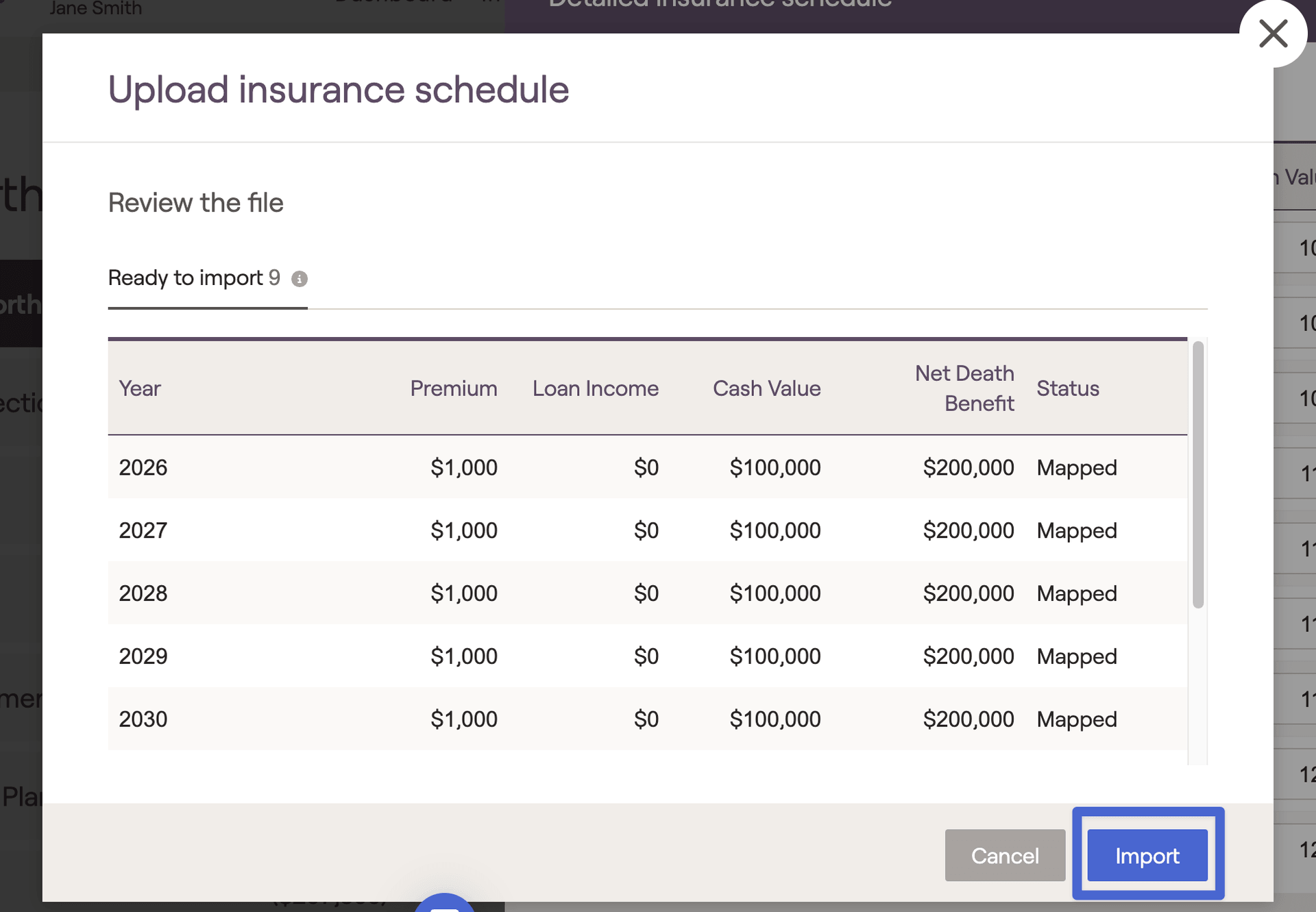Screen dimensions: 1316x912
Task: Click the Upload insurance schedule heading
Action: (339, 90)
